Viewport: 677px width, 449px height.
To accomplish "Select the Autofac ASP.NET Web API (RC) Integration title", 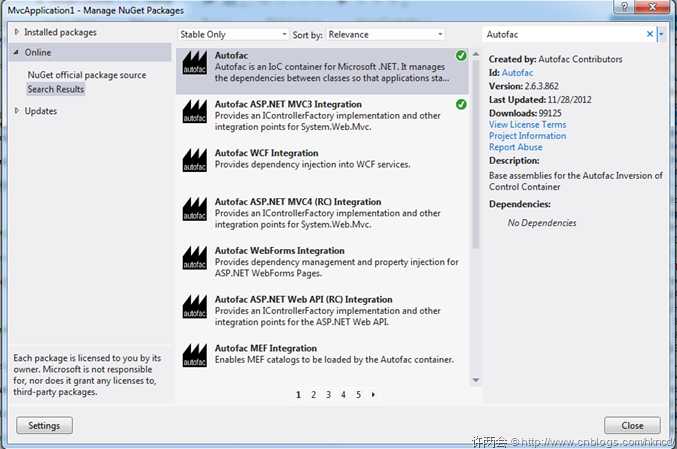I will pos(304,300).
